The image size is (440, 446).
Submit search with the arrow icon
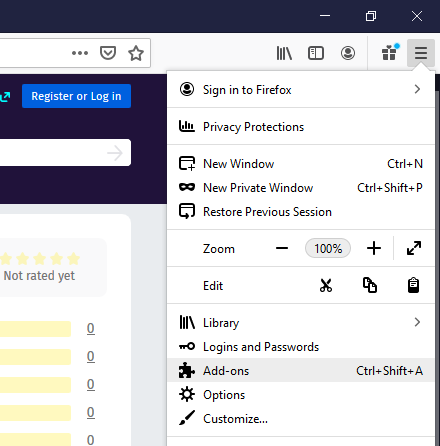point(115,153)
